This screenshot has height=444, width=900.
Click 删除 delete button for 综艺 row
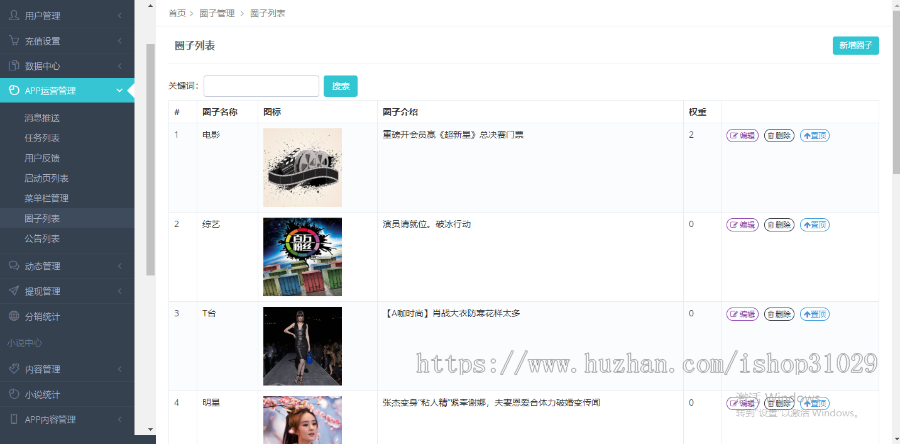point(779,225)
